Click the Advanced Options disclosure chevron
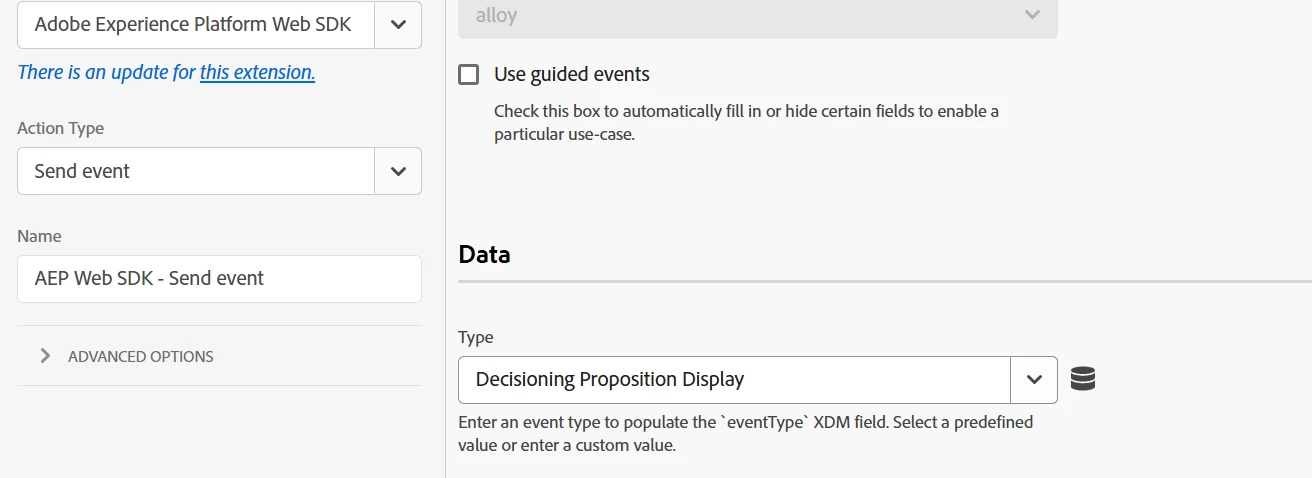 tap(45, 356)
